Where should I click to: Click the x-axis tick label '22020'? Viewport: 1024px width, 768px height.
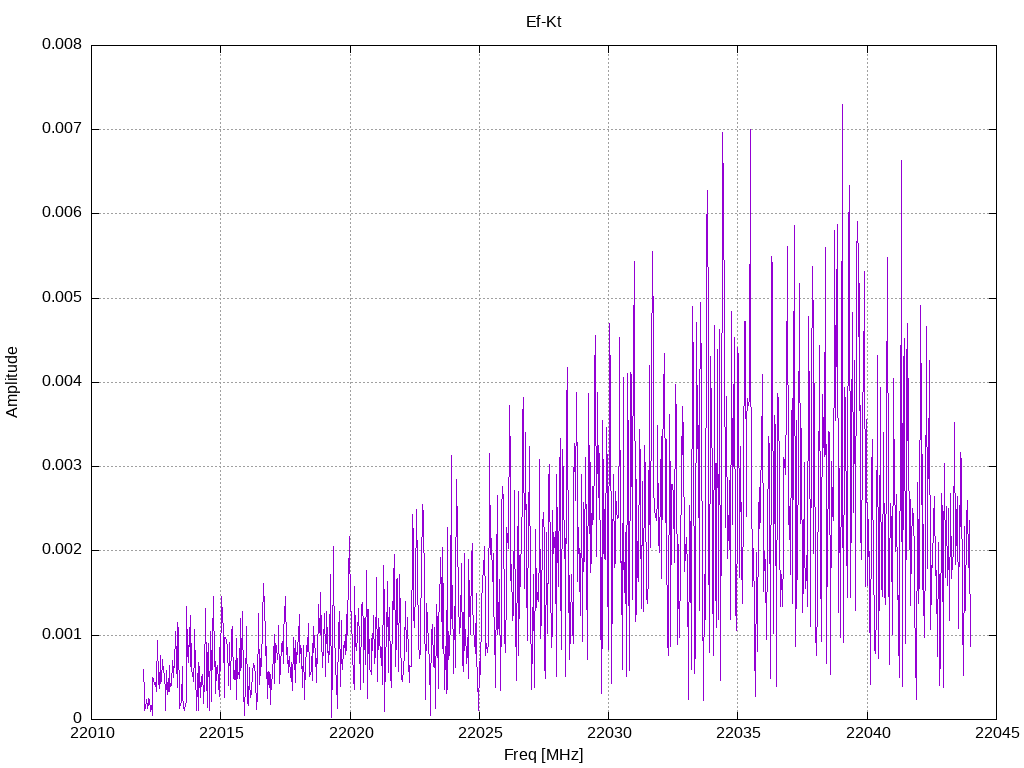tap(351, 733)
